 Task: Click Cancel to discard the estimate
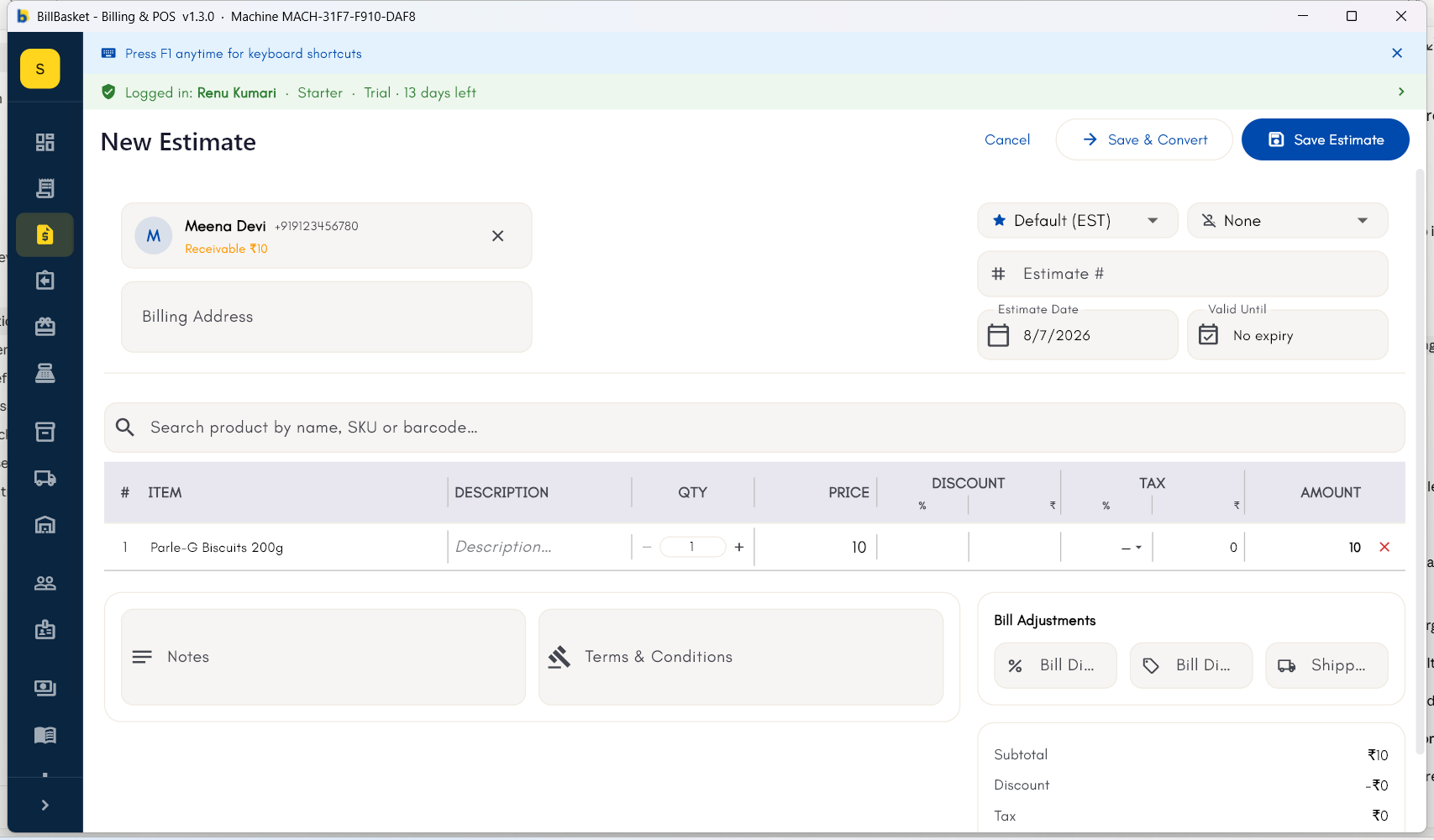point(1007,139)
